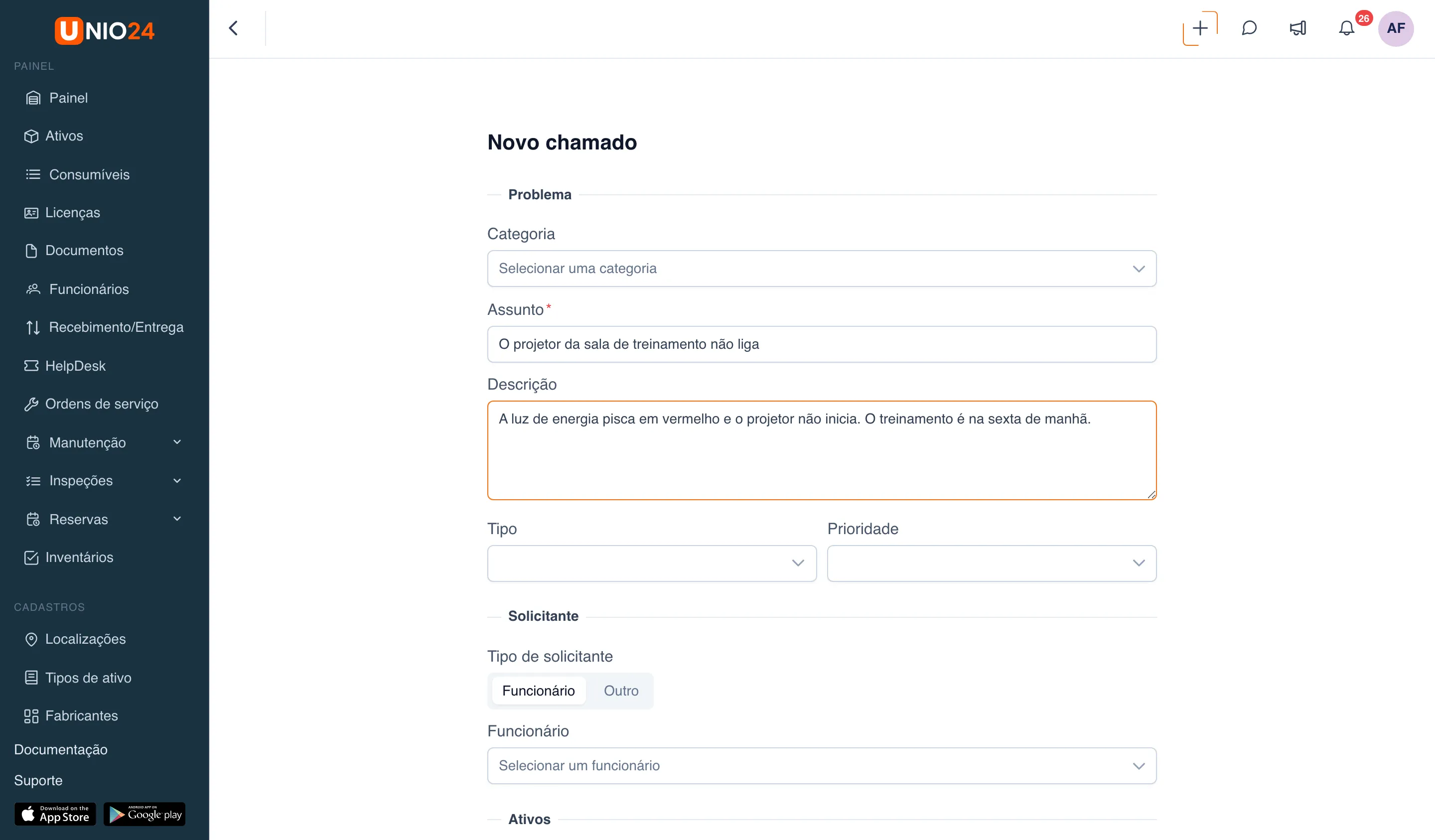
Task: Open Recebimento/Entrega page
Action: coord(104,327)
